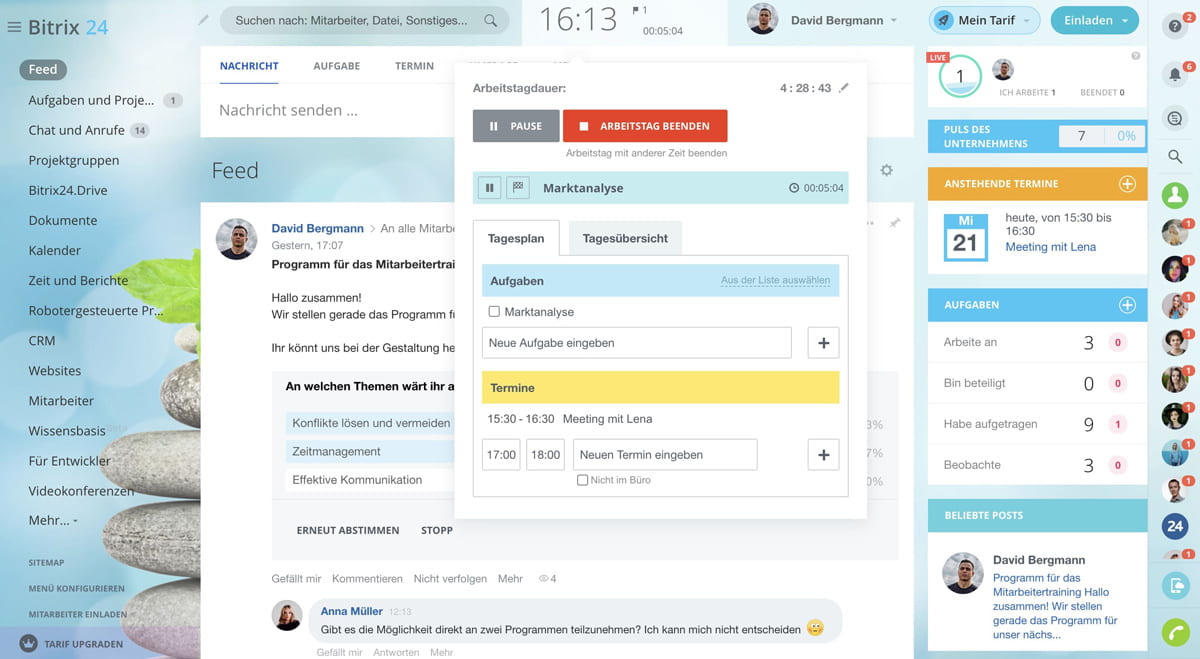Mark Marktanalyse finished with flag icon
Viewport: 1200px width, 659px height.
pos(517,187)
